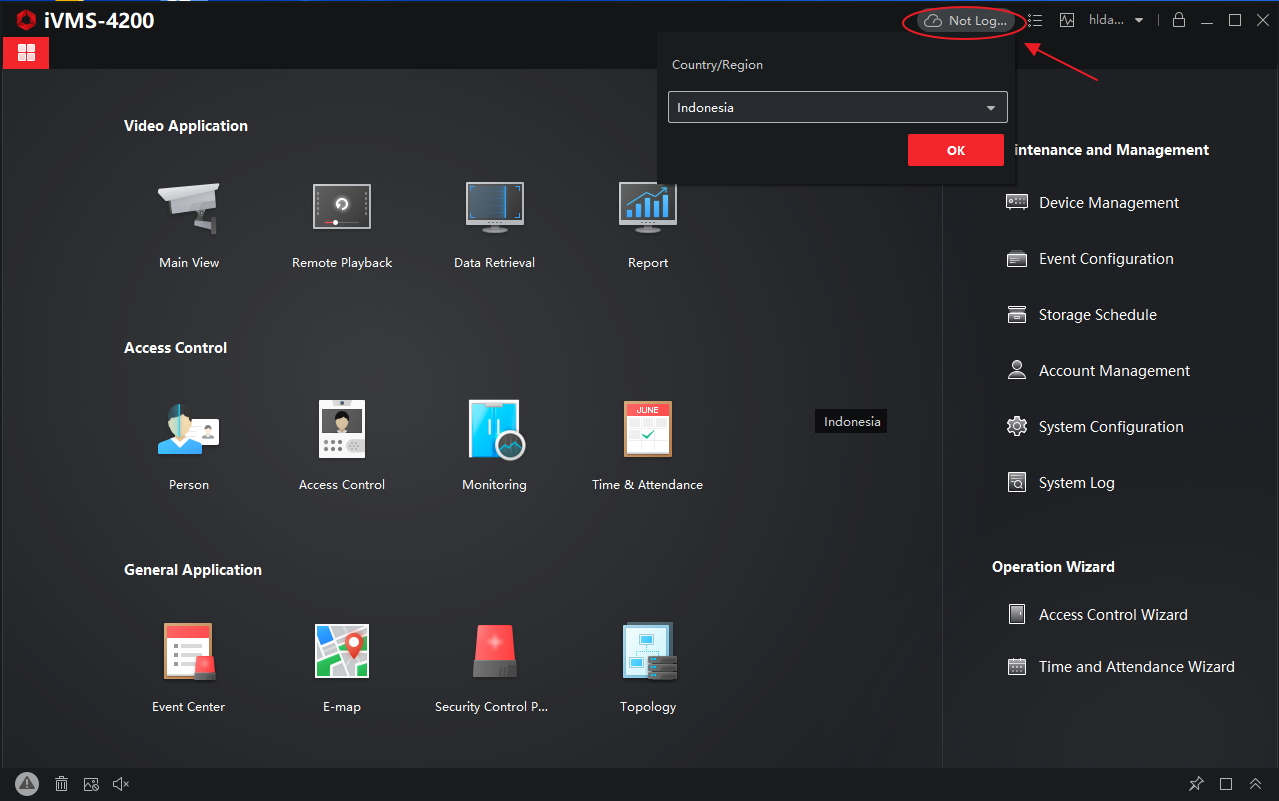The height and width of the screenshot is (801, 1279).
Task: Click the System Configuration gear icon
Action: 1017,426
